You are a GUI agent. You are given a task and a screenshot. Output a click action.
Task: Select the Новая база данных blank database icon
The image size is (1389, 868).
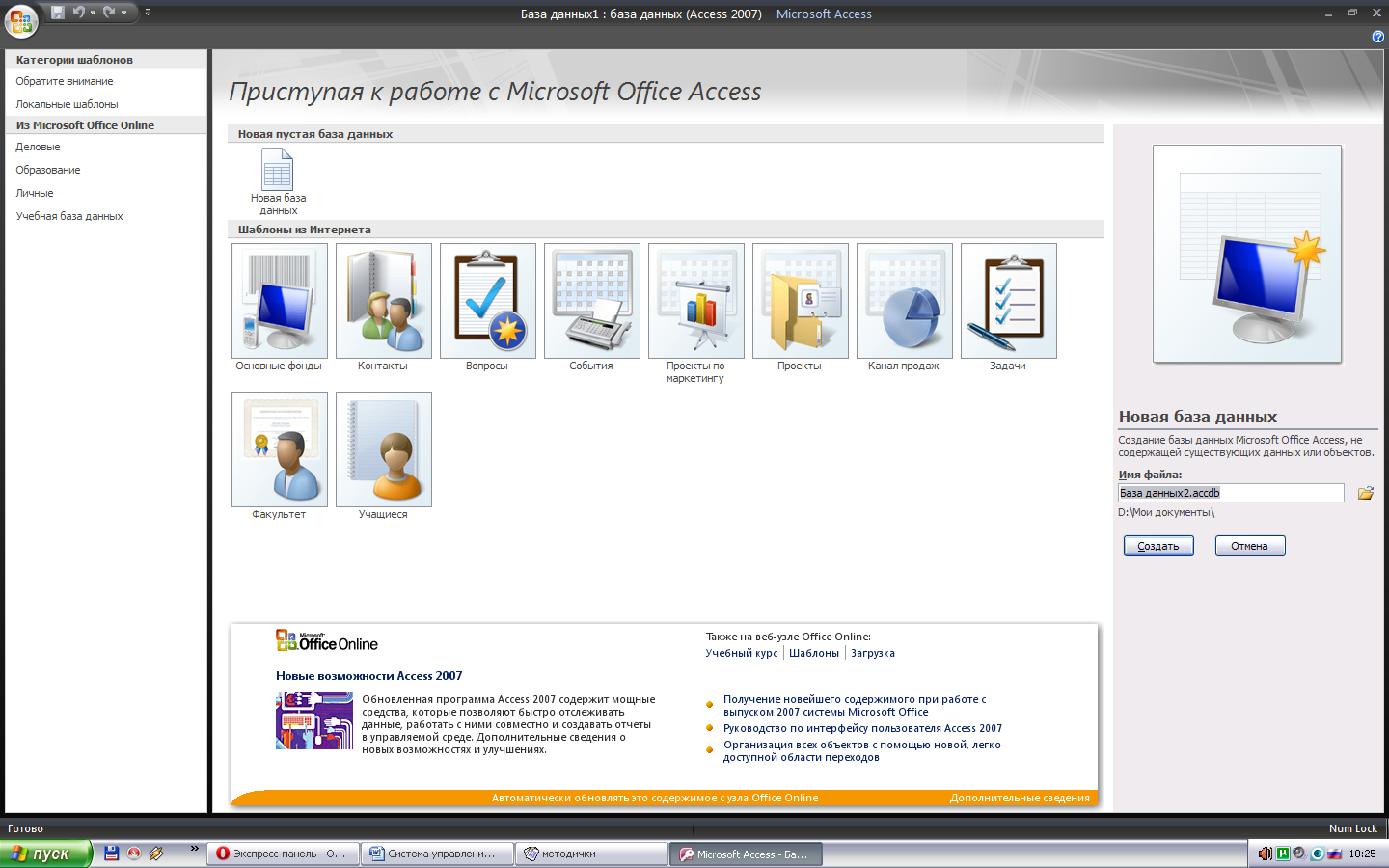278,181
